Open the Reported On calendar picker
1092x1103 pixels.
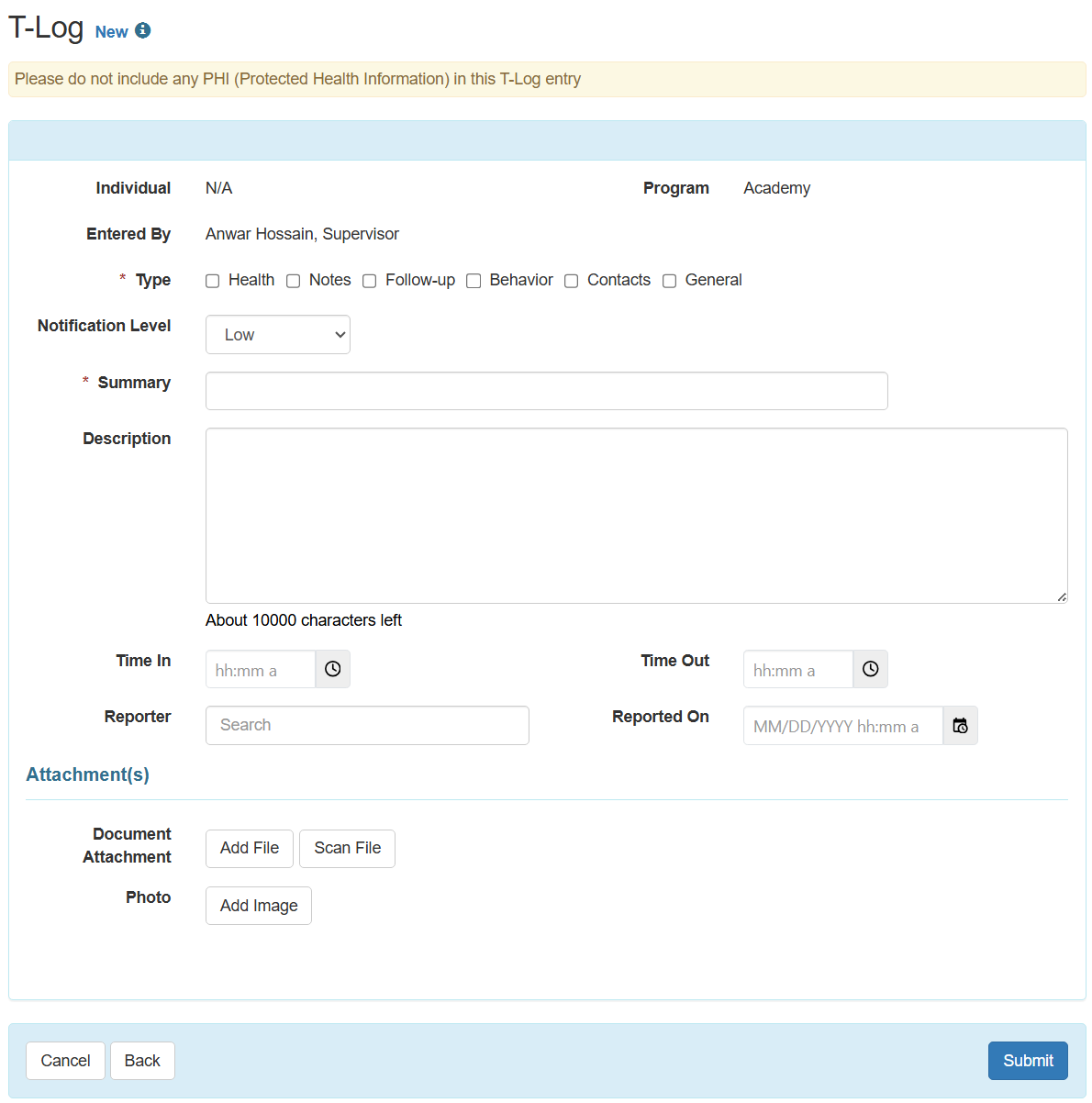pos(960,726)
